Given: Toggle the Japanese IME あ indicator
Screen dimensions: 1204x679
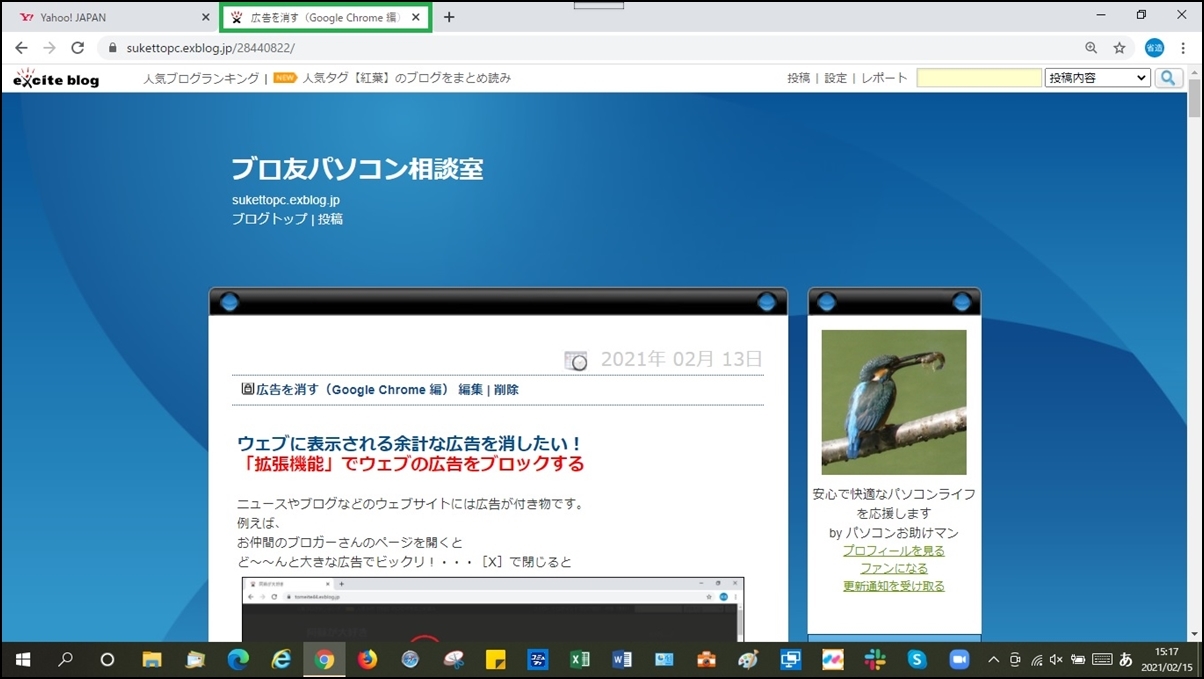Looking at the screenshot, I should (x=1126, y=660).
